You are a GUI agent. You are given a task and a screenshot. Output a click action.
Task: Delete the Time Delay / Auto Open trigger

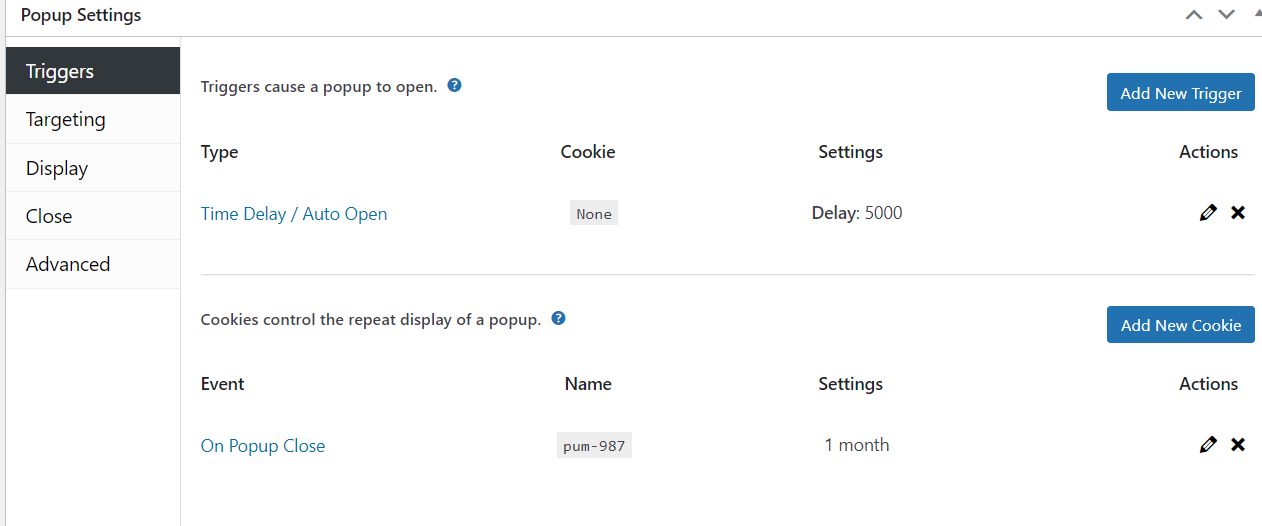click(x=1238, y=213)
